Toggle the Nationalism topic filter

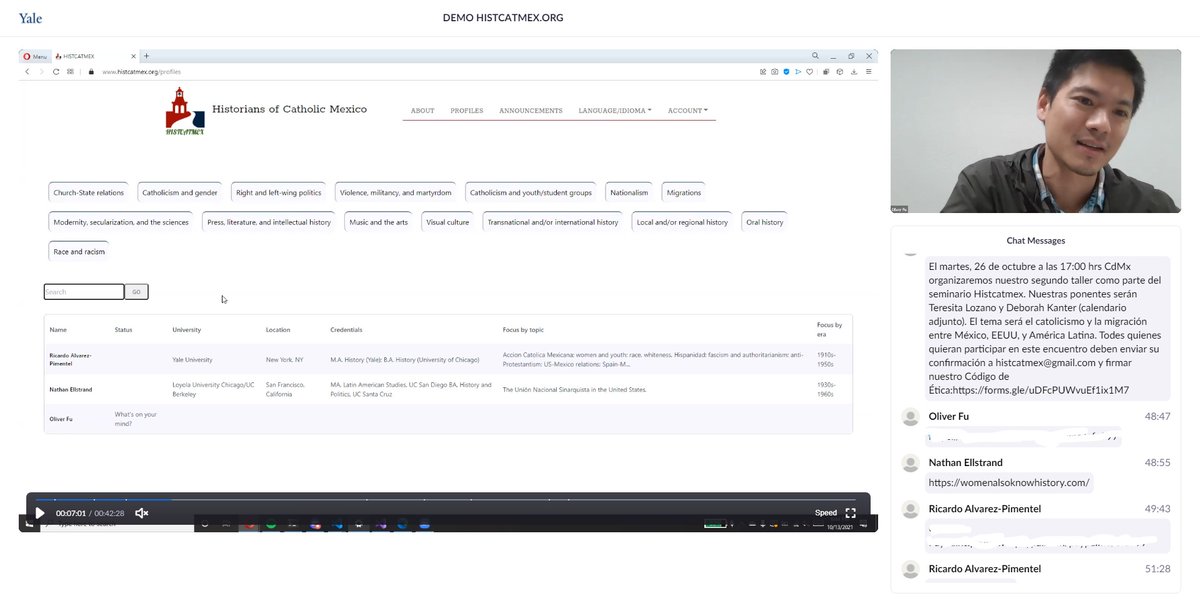coord(629,192)
